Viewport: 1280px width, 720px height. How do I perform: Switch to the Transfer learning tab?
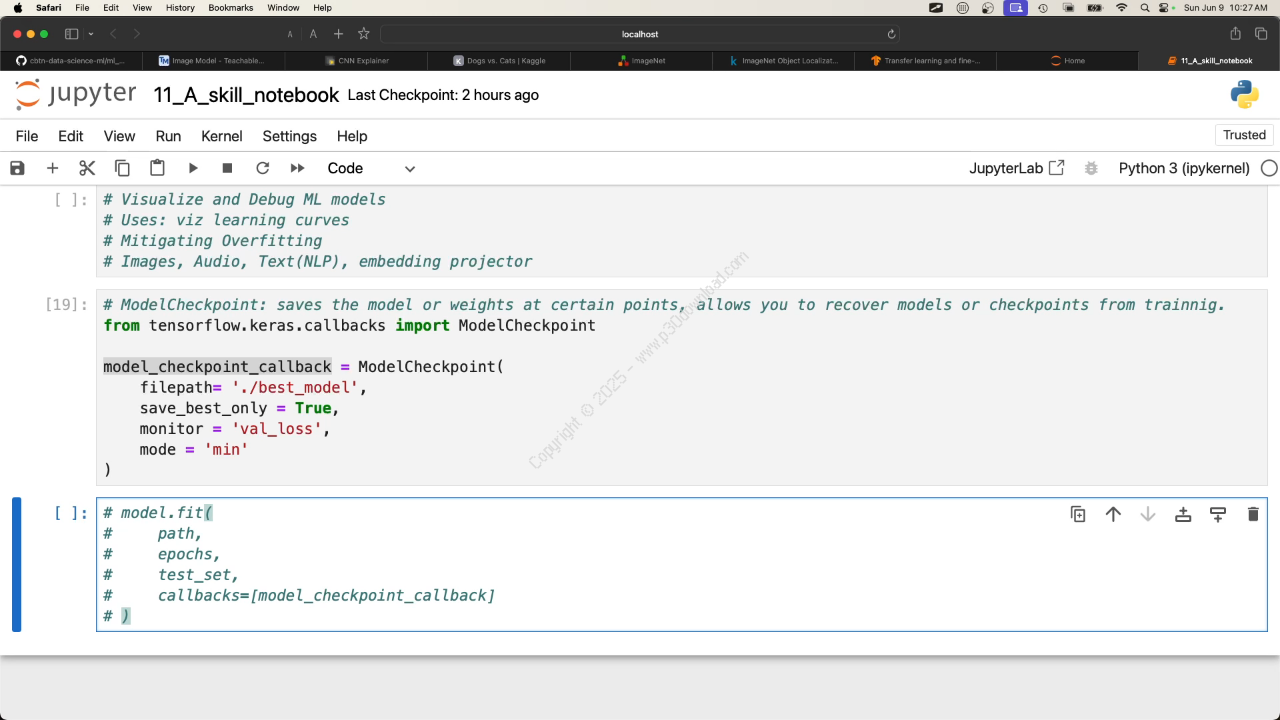click(925, 60)
